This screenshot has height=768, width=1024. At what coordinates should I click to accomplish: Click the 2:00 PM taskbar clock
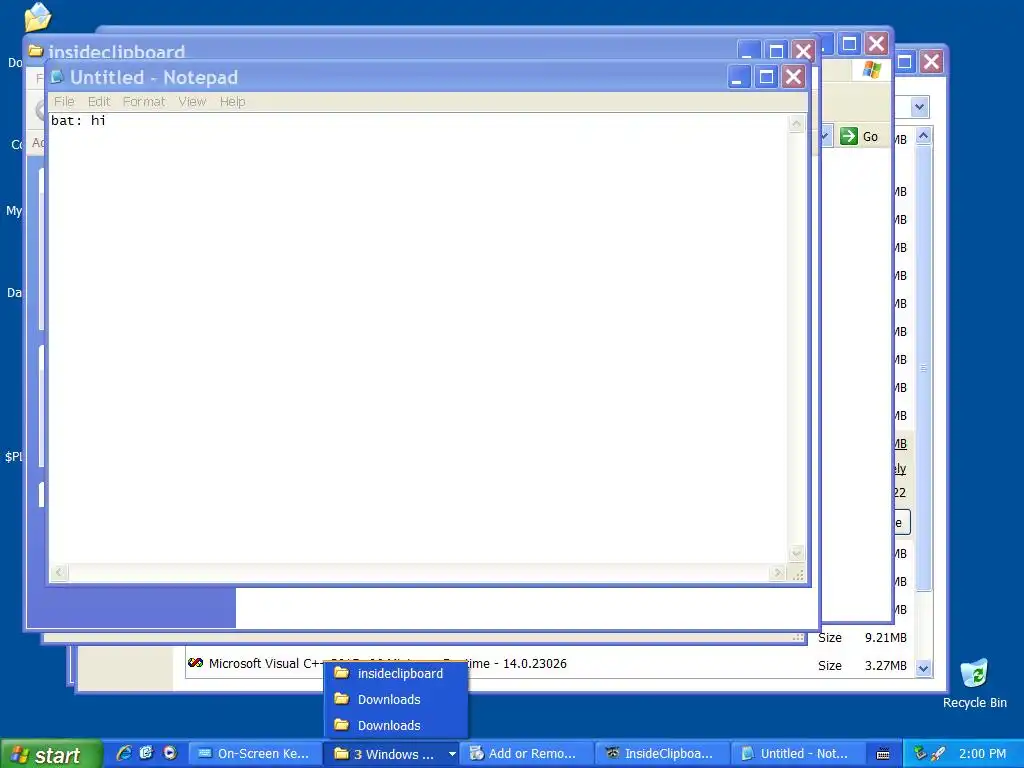point(982,754)
